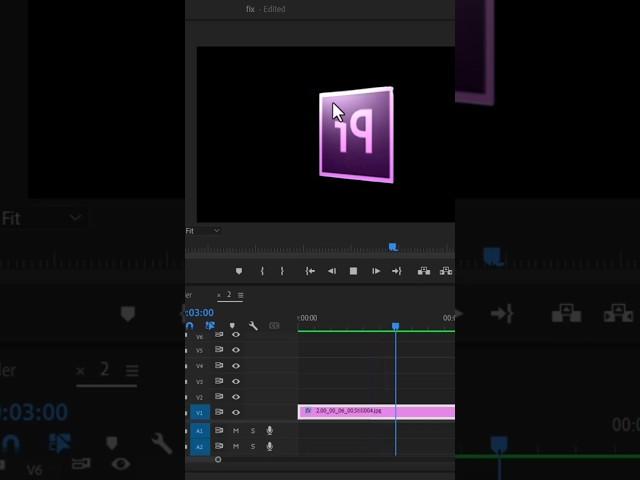The height and width of the screenshot is (480, 640).
Task: Click the Mark In bracket button
Action: click(262, 271)
